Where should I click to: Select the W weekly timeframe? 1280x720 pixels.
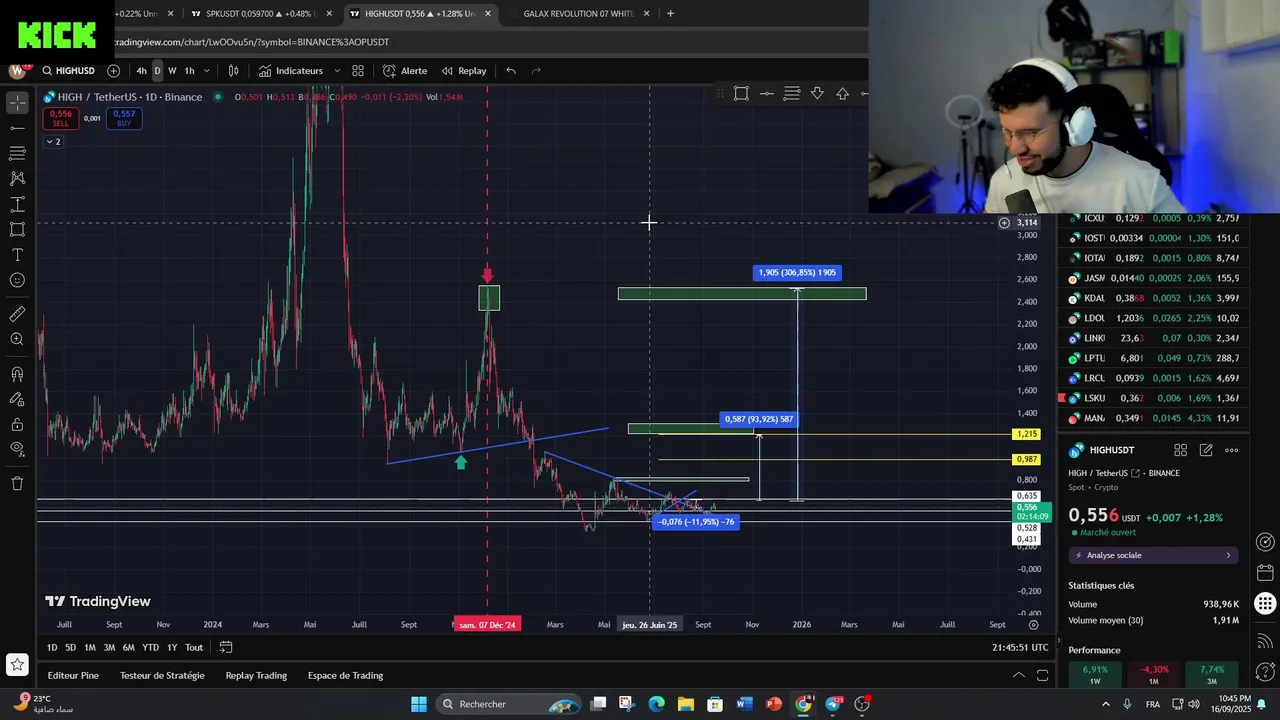[x=172, y=71]
